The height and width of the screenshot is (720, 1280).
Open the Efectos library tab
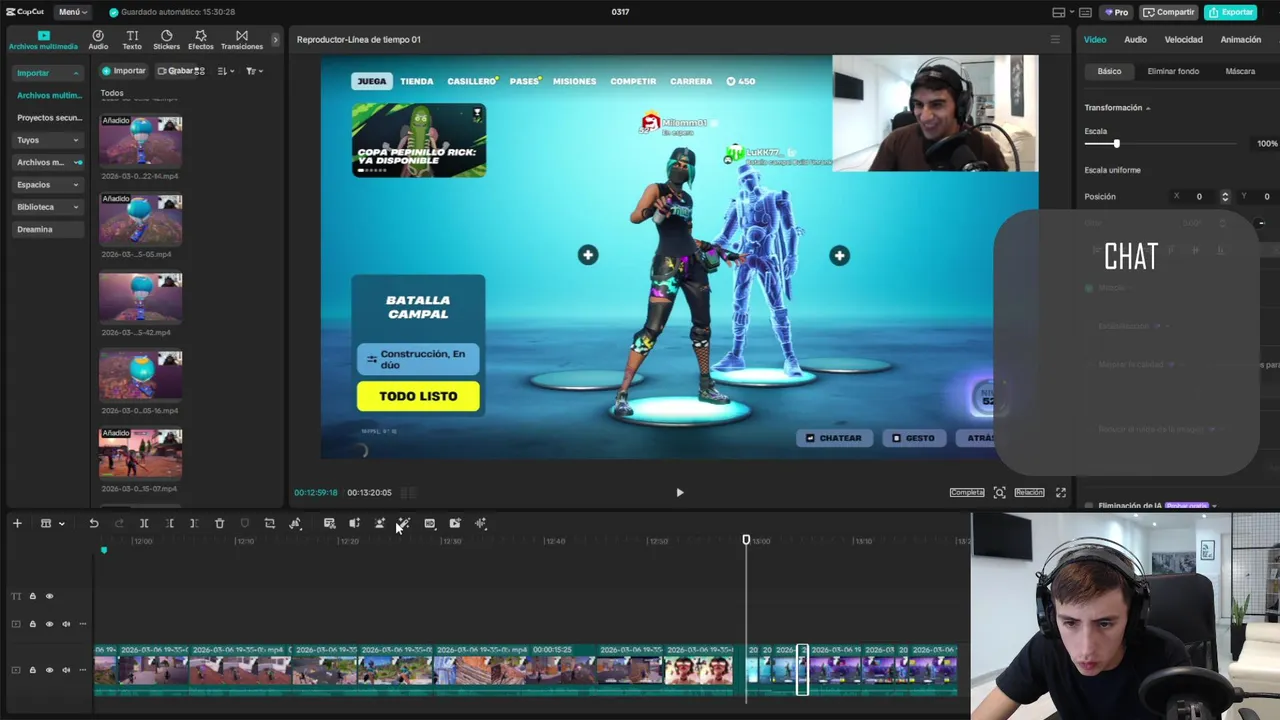click(x=200, y=40)
